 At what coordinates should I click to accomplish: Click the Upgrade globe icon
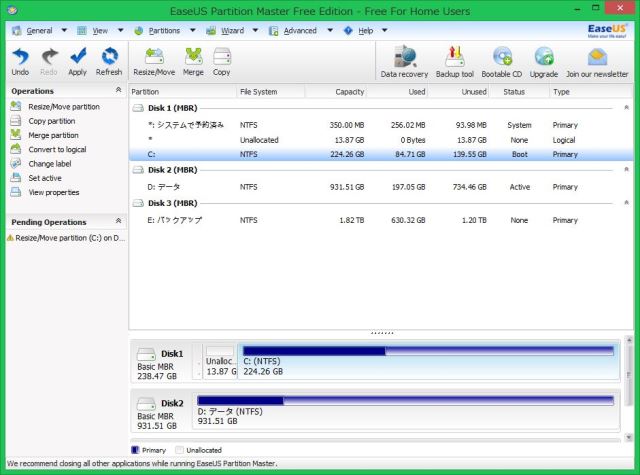544,56
